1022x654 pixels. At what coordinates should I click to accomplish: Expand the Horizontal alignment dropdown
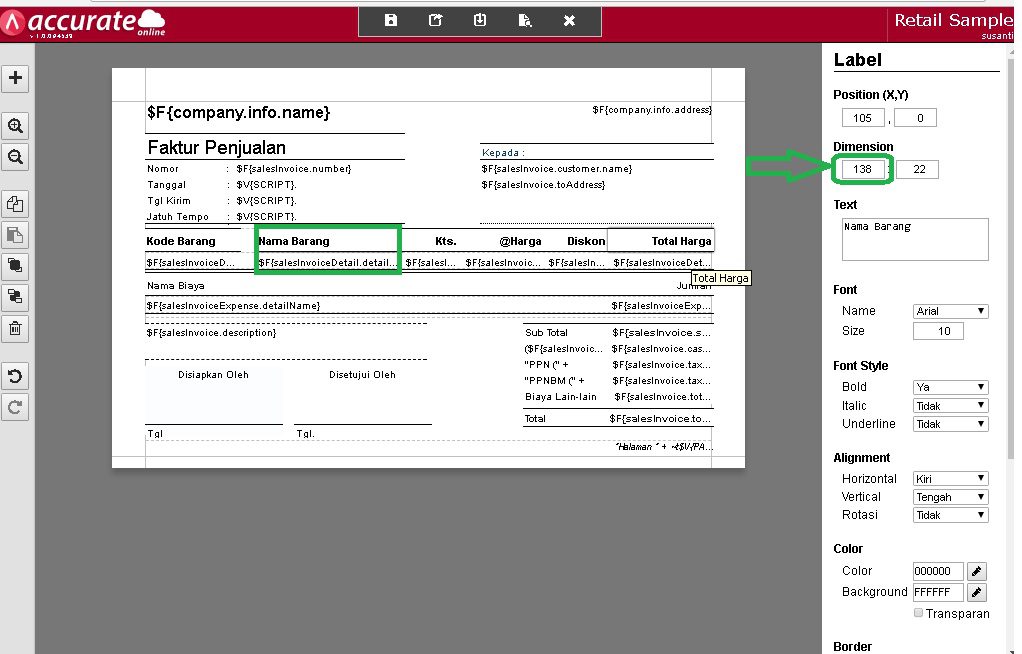[950, 479]
